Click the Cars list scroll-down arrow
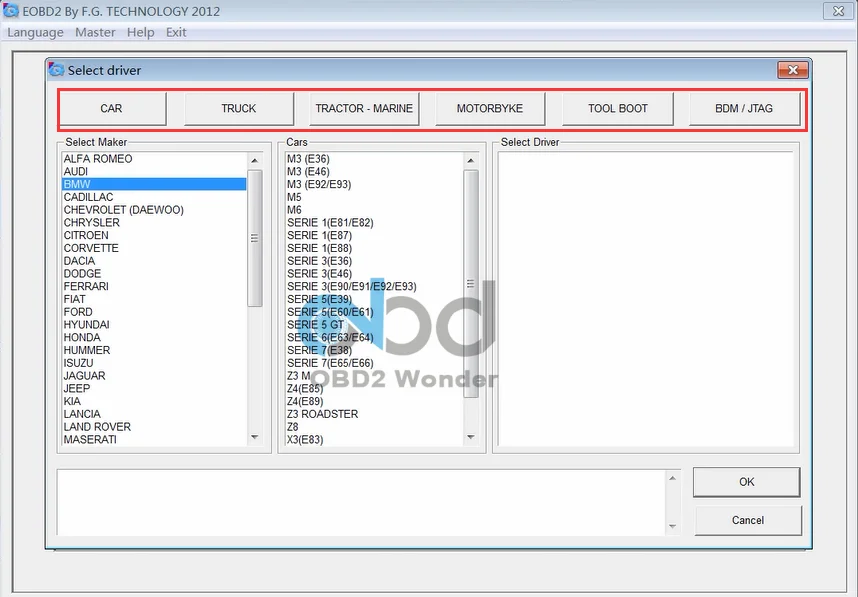Screen dimensions: 858x597 471,437
